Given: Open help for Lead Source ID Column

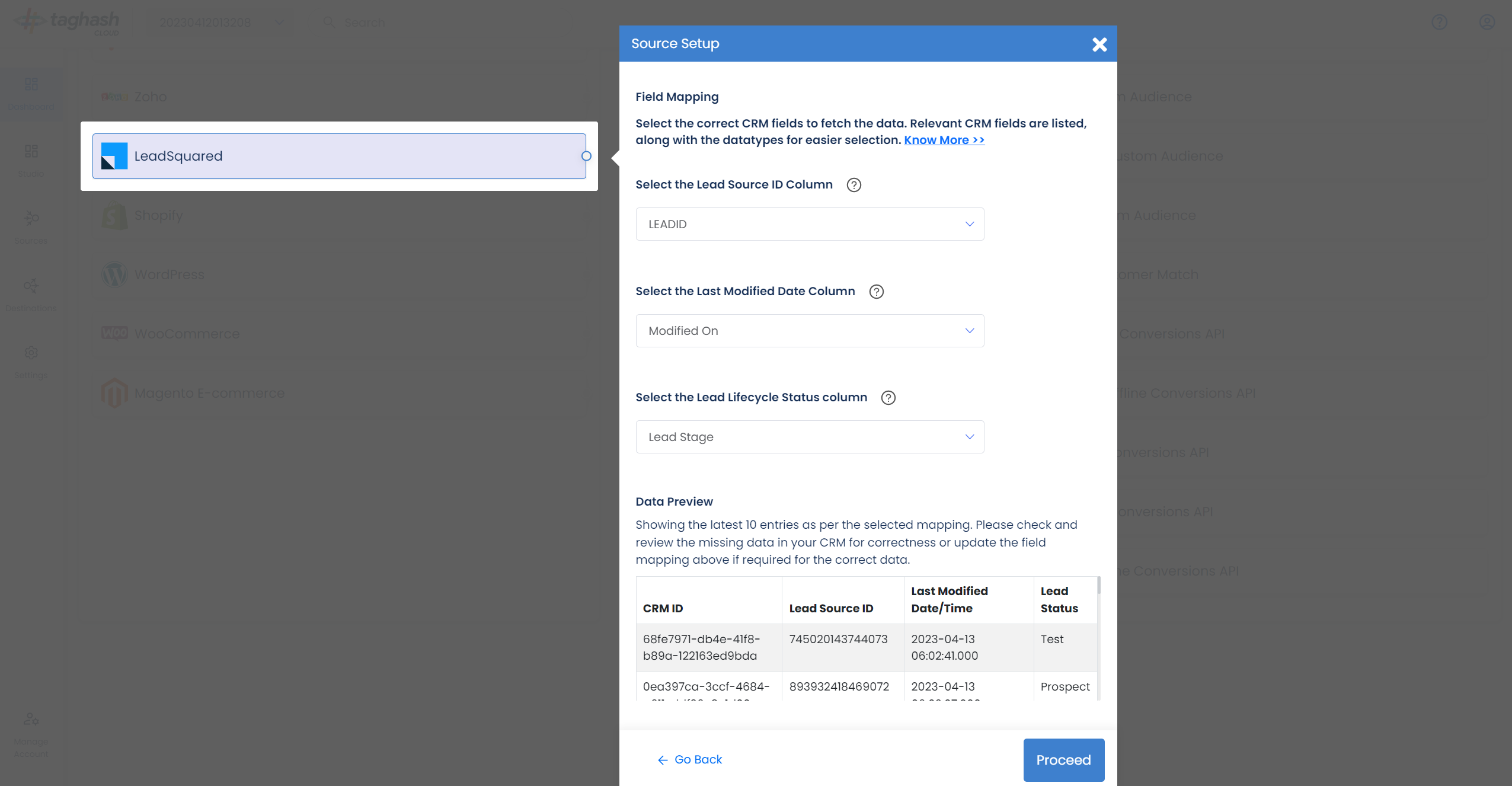Looking at the screenshot, I should pyautogui.click(x=854, y=185).
